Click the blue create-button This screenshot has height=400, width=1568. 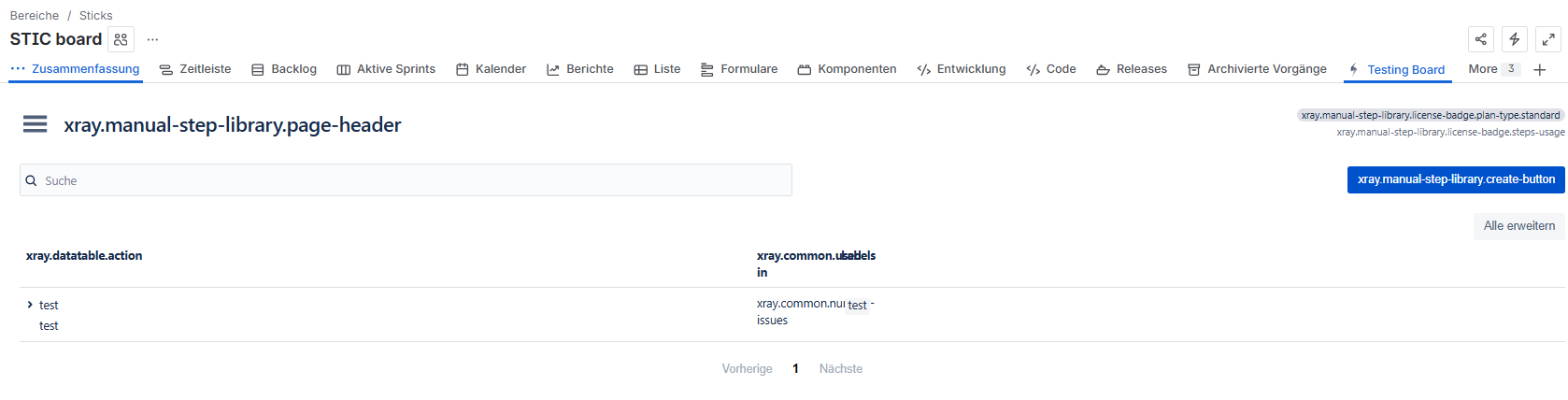[x=1455, y=179]
